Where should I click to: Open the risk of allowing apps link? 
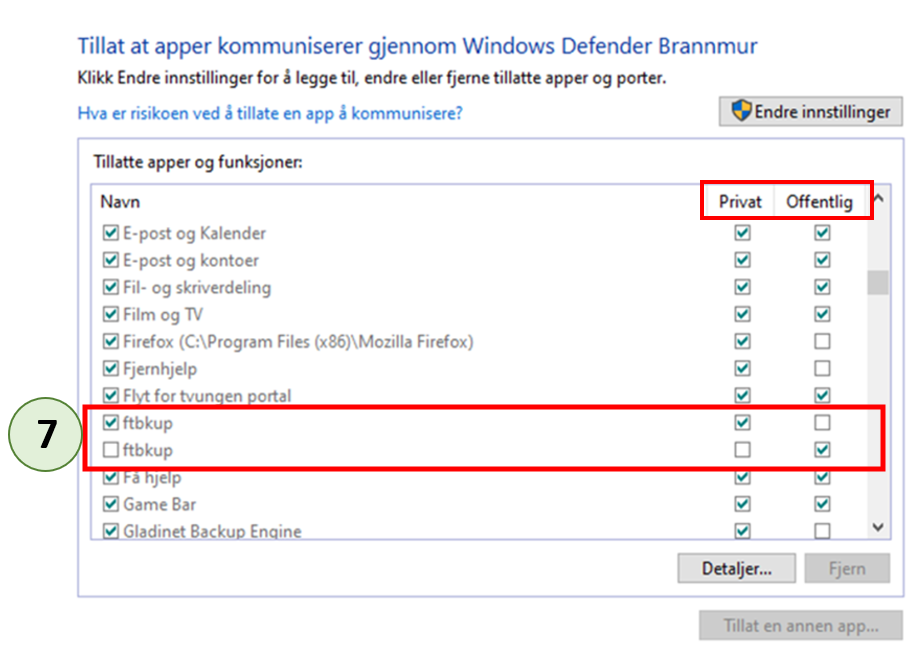[x=270, y=114]
